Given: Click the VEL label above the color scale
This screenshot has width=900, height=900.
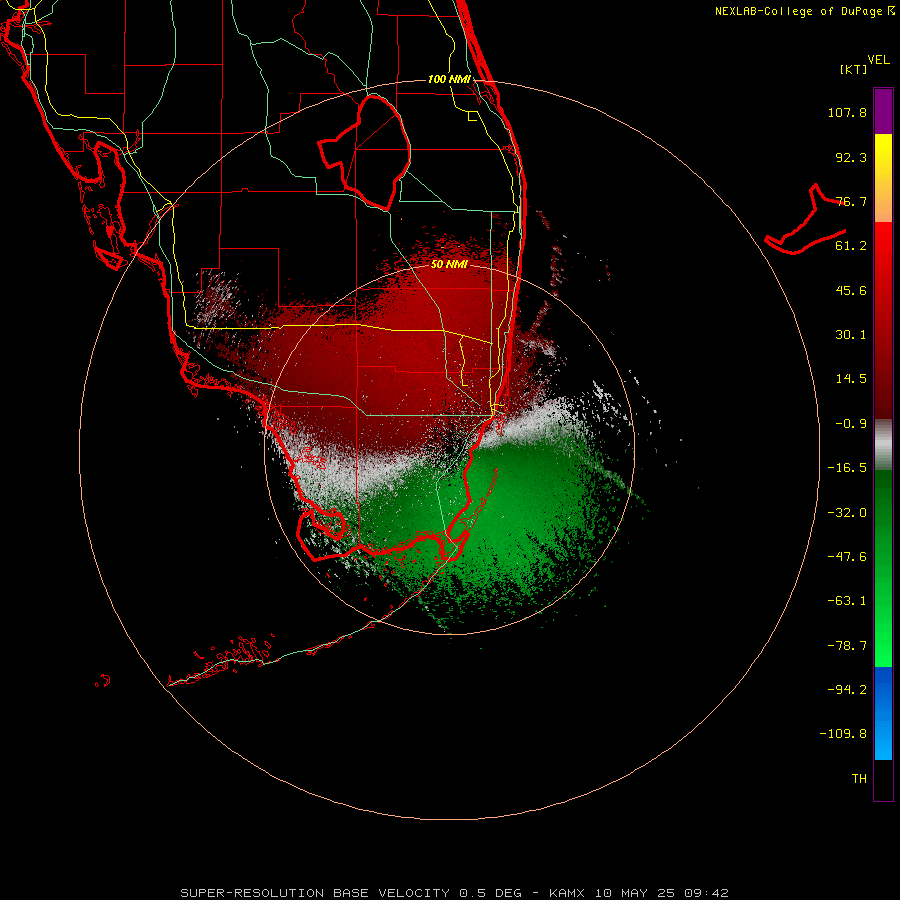Looking at the screenshot, I should [878, 60].
